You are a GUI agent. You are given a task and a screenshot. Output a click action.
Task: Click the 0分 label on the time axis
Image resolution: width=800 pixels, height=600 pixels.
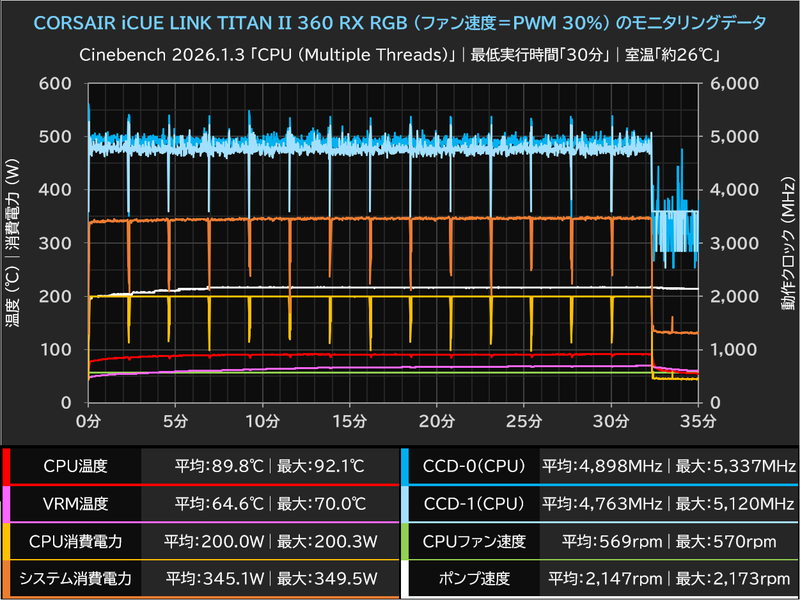89,421
